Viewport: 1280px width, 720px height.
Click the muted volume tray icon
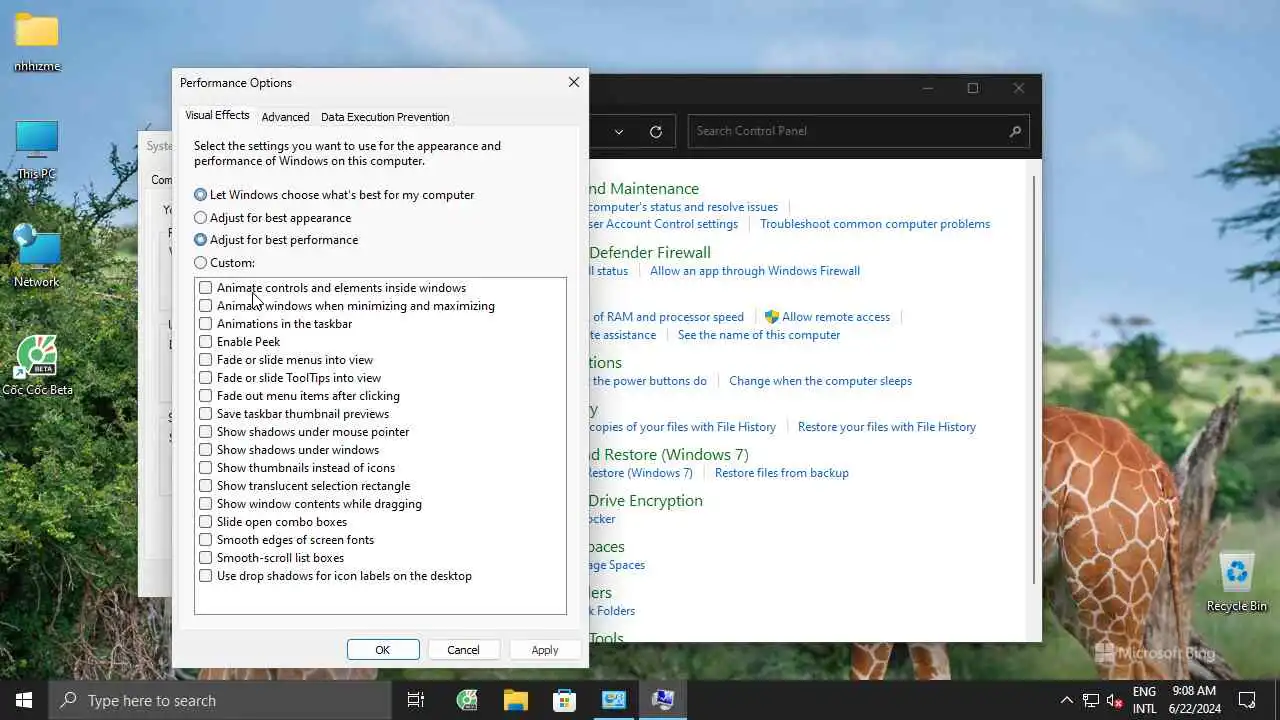tap(1115, 700)
